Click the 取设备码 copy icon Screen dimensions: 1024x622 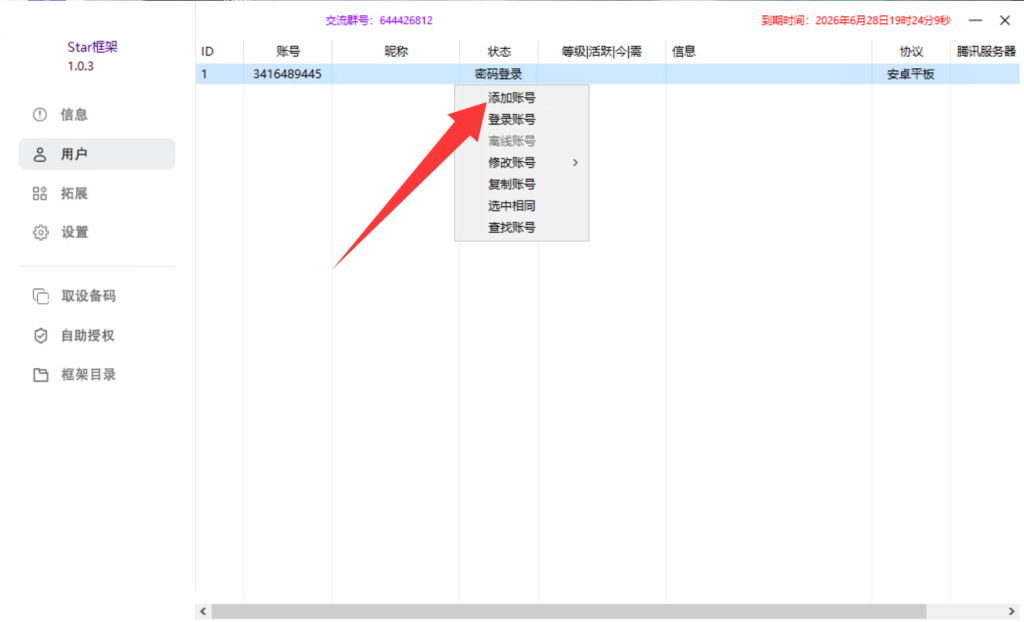40,296
